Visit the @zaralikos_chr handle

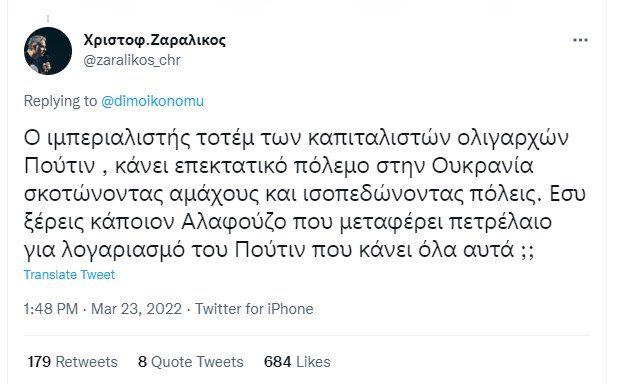coord(132,60)
